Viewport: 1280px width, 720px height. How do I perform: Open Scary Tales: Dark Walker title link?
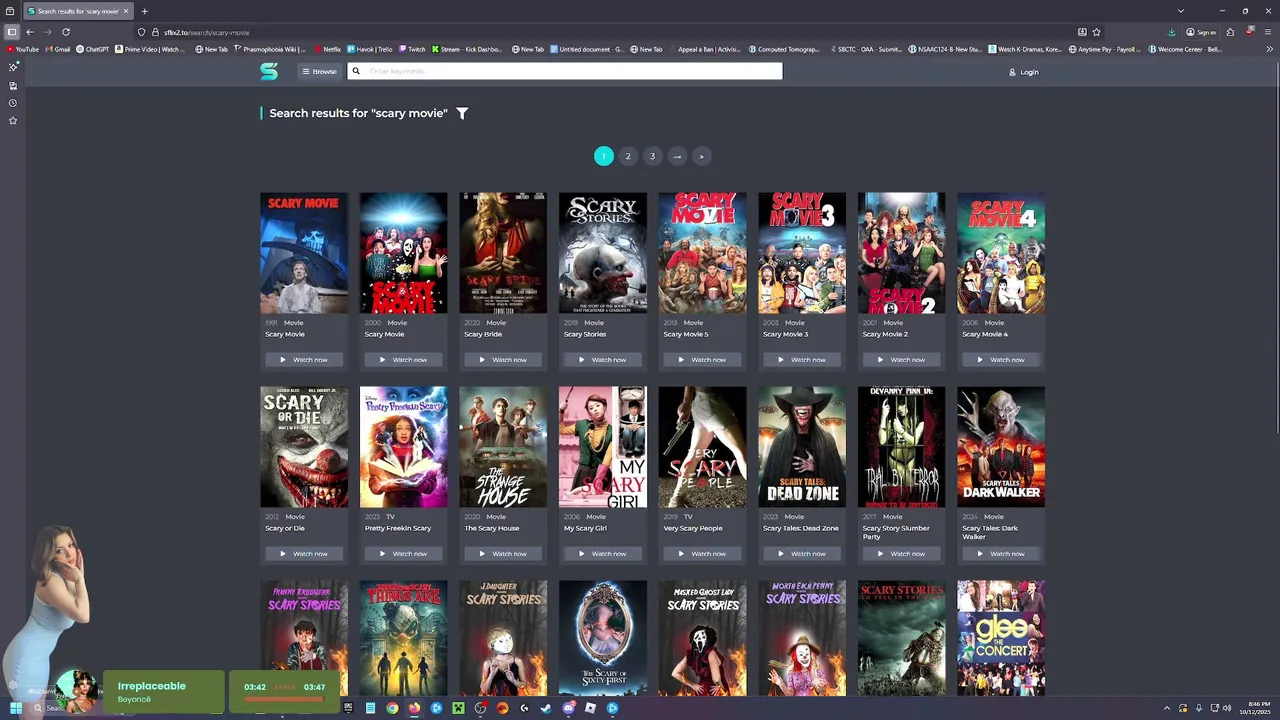[990, 532]
